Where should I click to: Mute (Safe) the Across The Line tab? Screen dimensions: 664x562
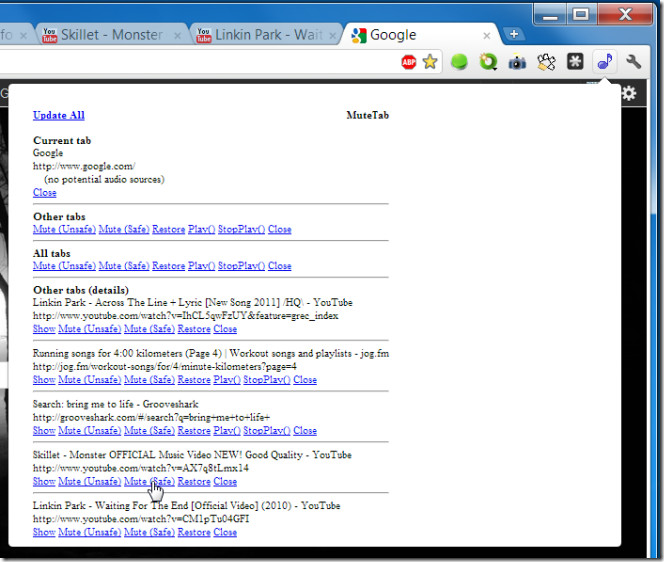pos(149,329)
